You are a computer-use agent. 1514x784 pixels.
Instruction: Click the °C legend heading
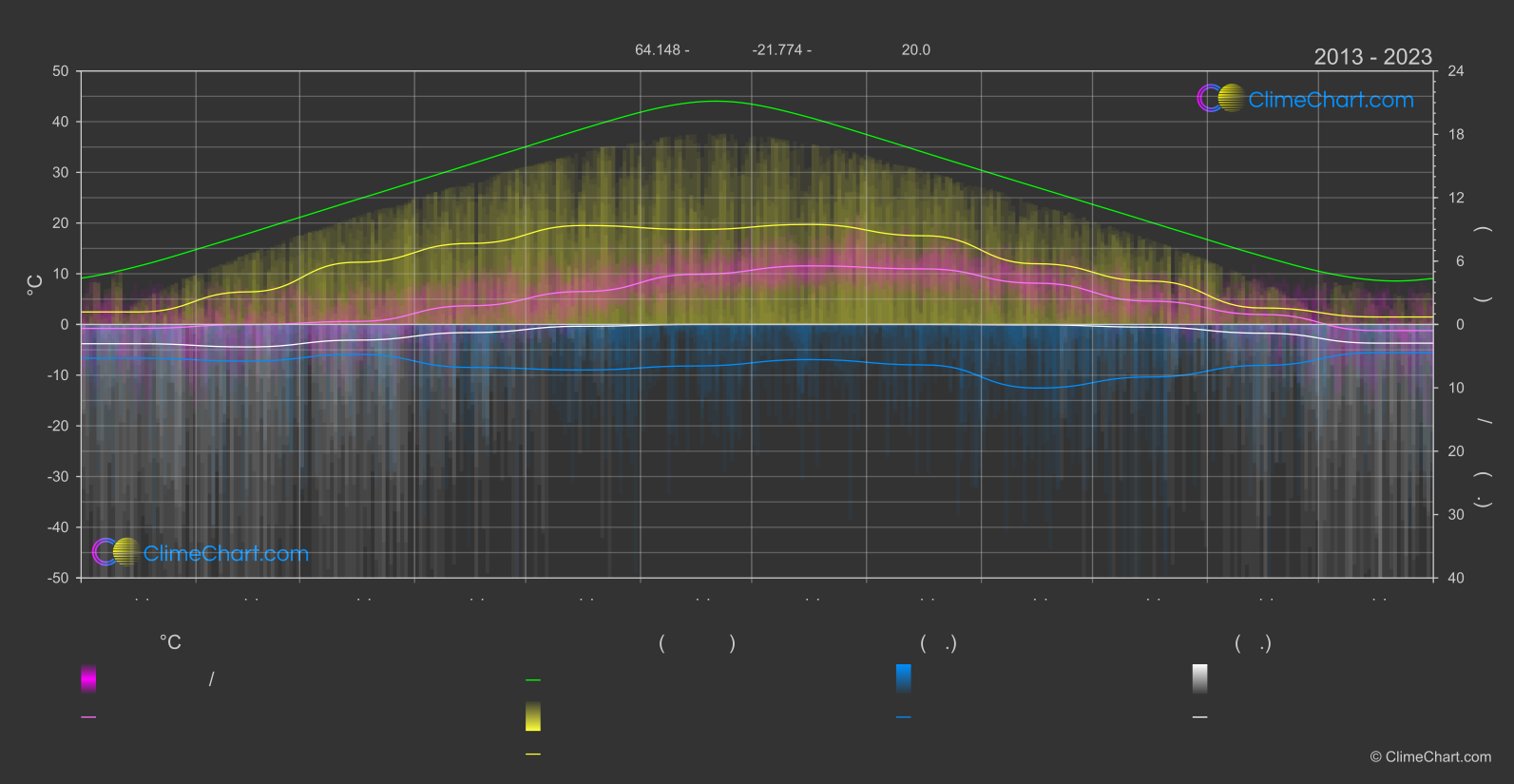point(170,643)
